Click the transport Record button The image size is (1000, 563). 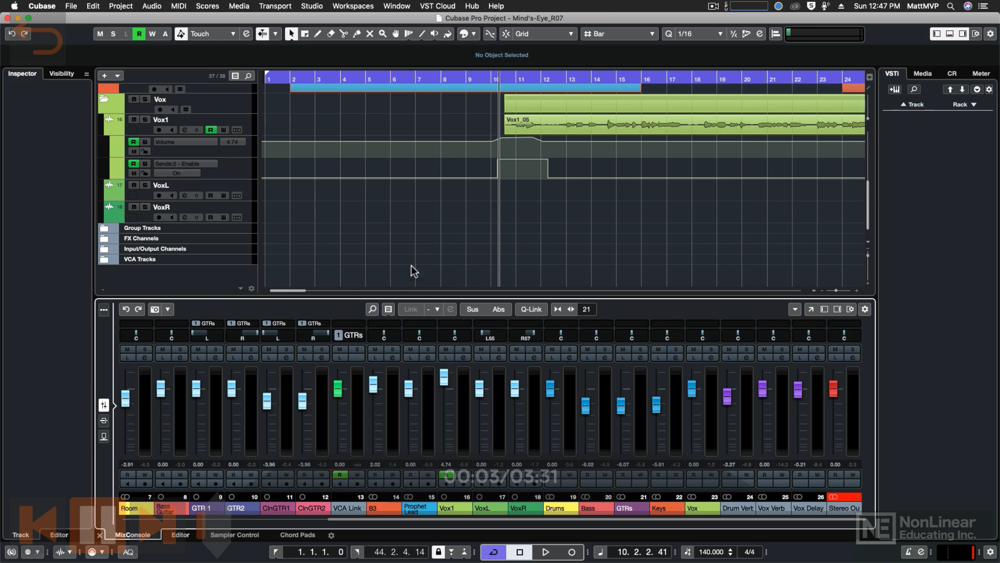coord(571,552)
